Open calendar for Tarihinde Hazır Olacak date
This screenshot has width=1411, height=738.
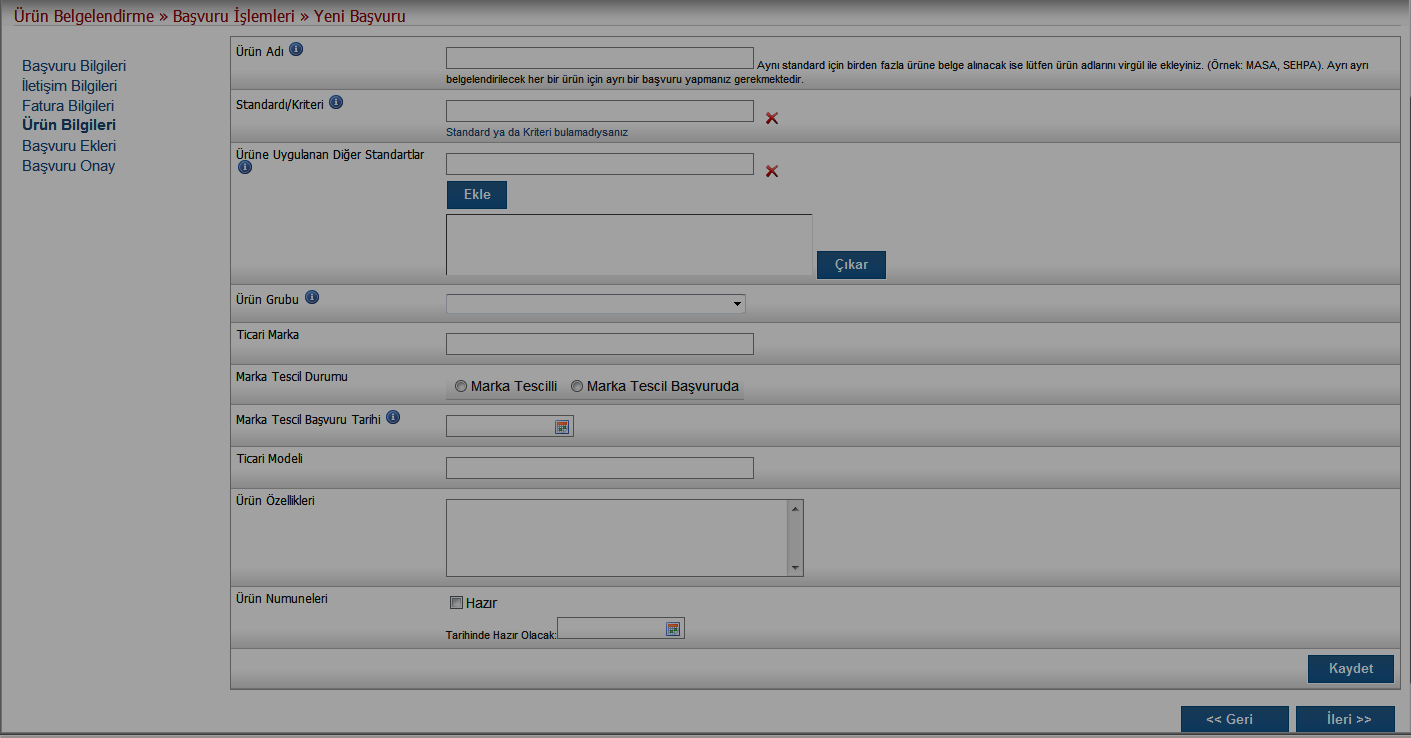[673, 629]
